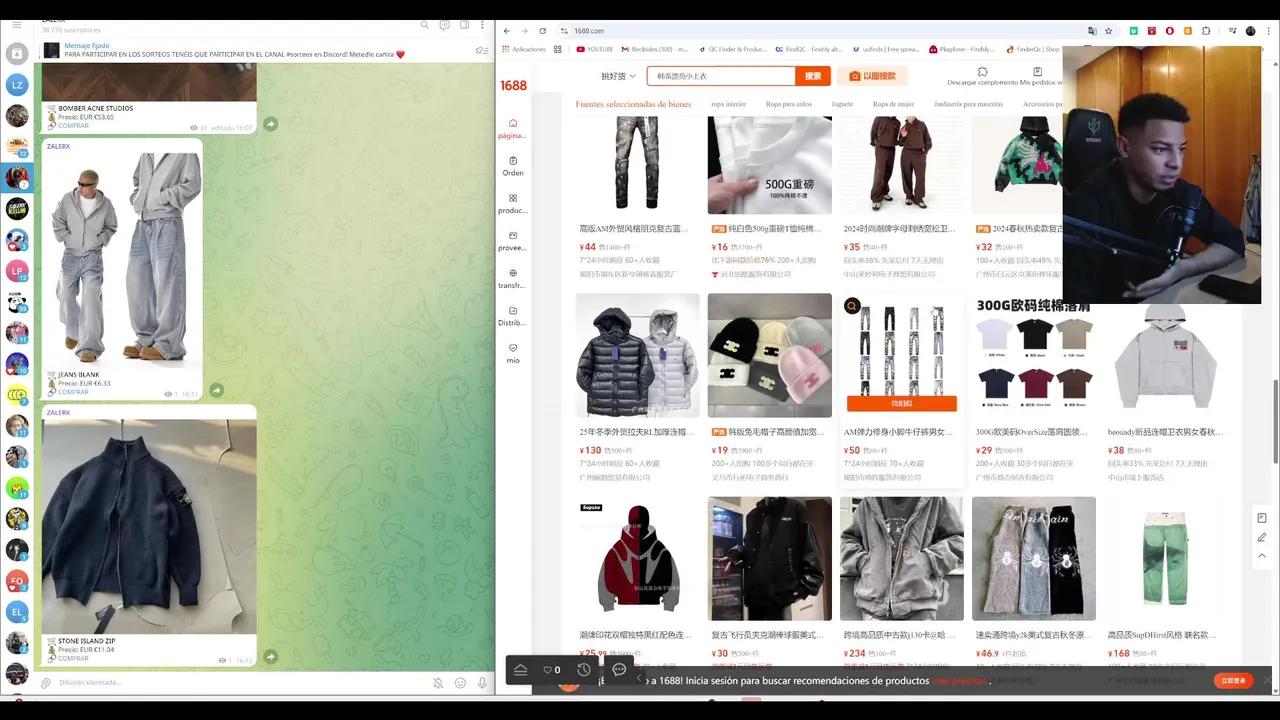Click the orange 搜索 search button
1280x720 pixels.
coord(813,76)
